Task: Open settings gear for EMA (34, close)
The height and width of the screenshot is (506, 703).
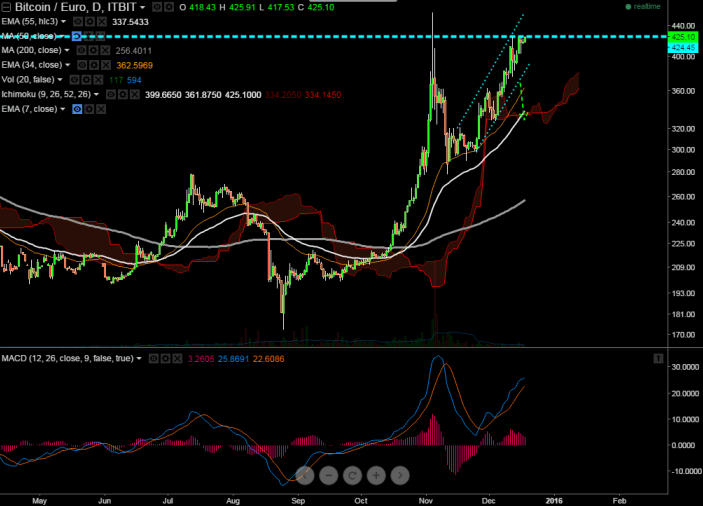Action: click(94, 65)
